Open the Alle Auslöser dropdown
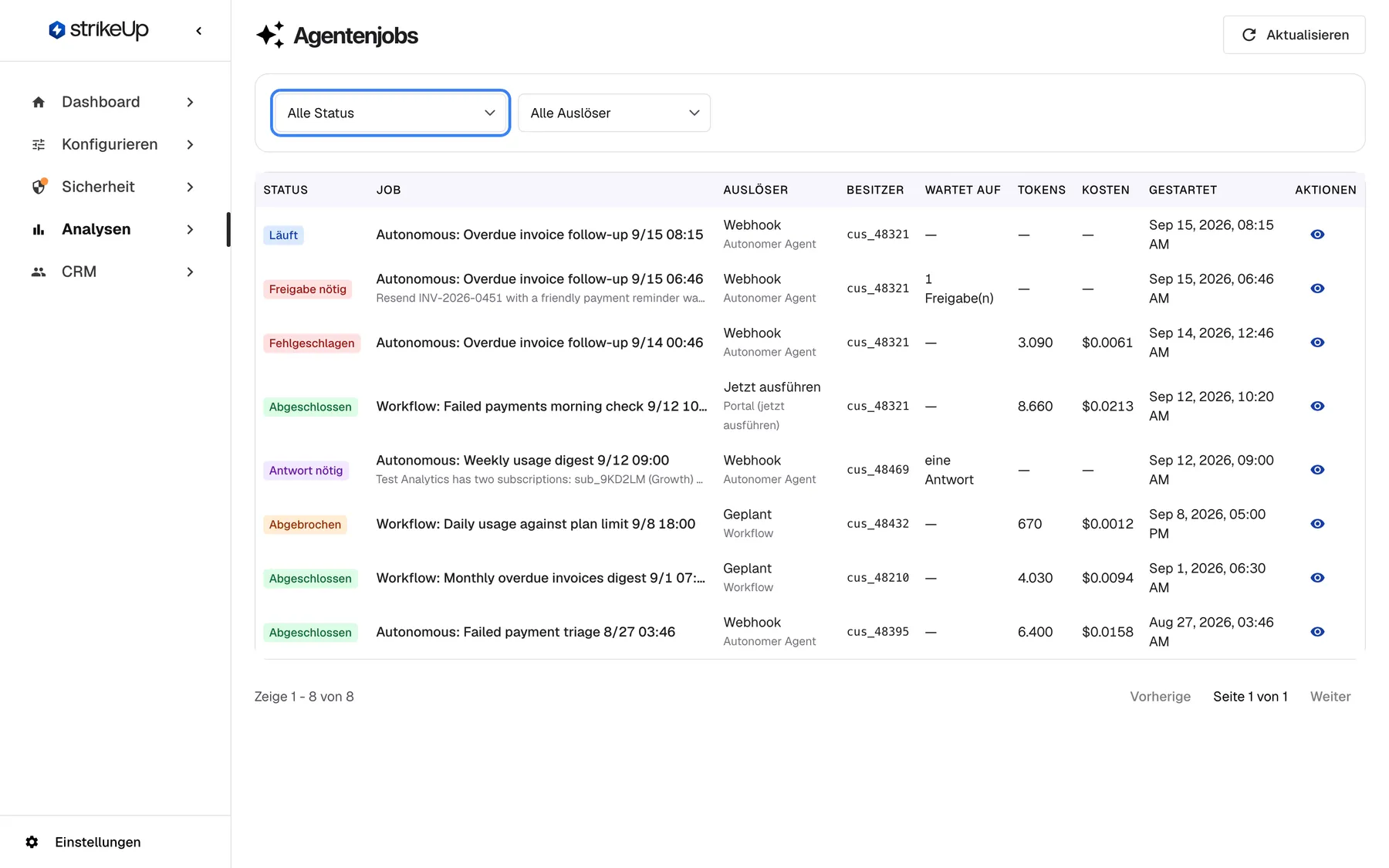Image resolution: width=1389 pixels, height=868 pixels. [x=614, y=113]
